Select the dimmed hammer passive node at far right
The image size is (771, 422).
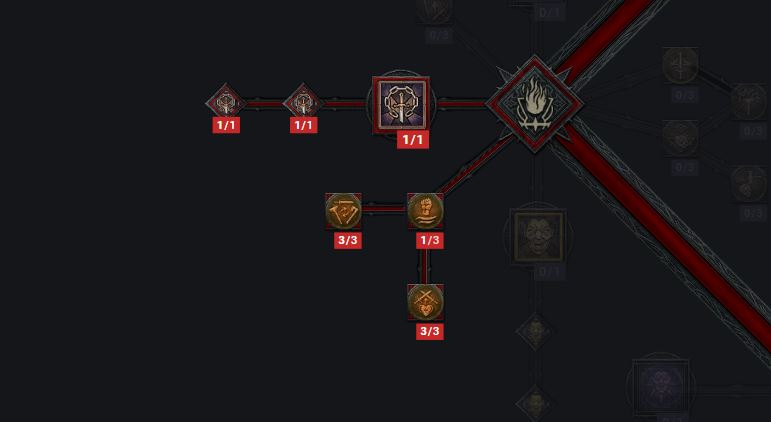[748, 102]
